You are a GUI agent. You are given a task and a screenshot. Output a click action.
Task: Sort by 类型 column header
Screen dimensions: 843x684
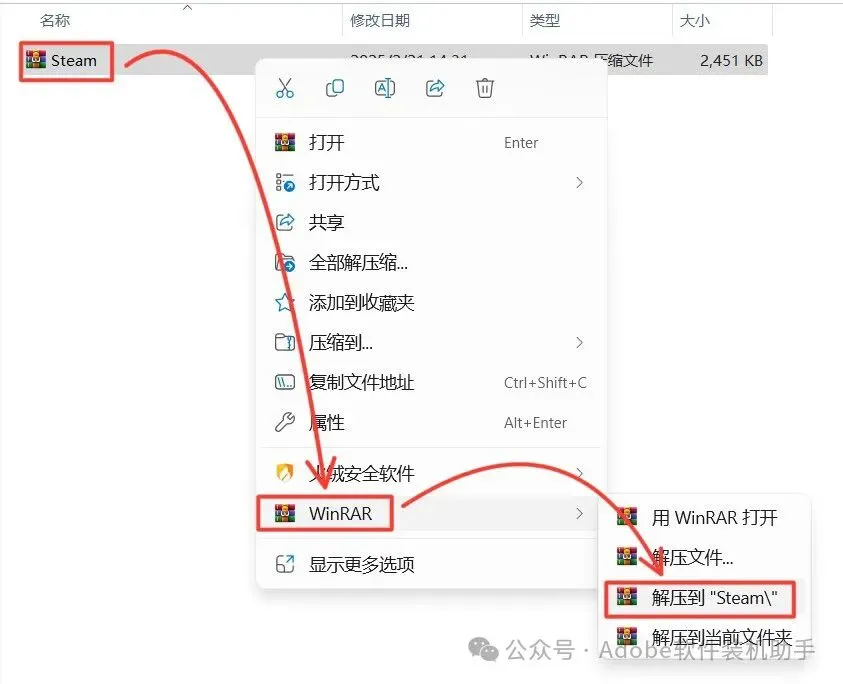tap(545, 20)
